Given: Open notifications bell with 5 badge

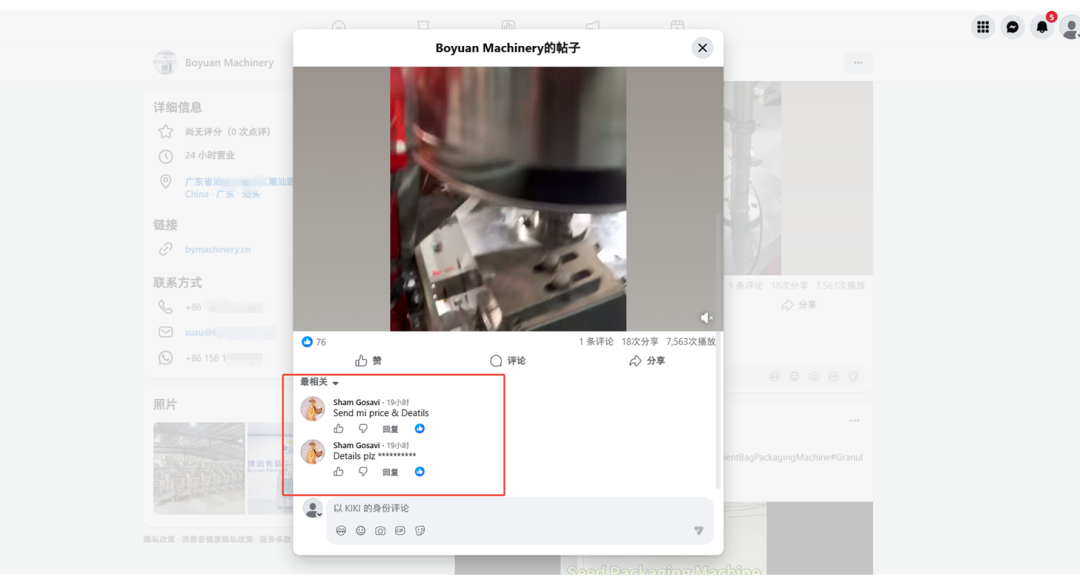Looking at the screenshot, I should point(1042,27).
